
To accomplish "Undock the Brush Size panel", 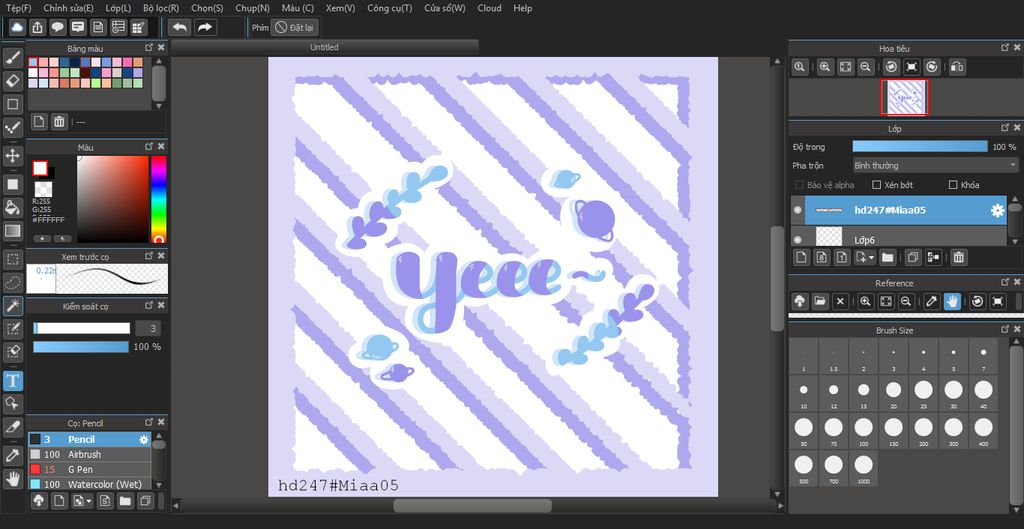I will [1004, 330].
